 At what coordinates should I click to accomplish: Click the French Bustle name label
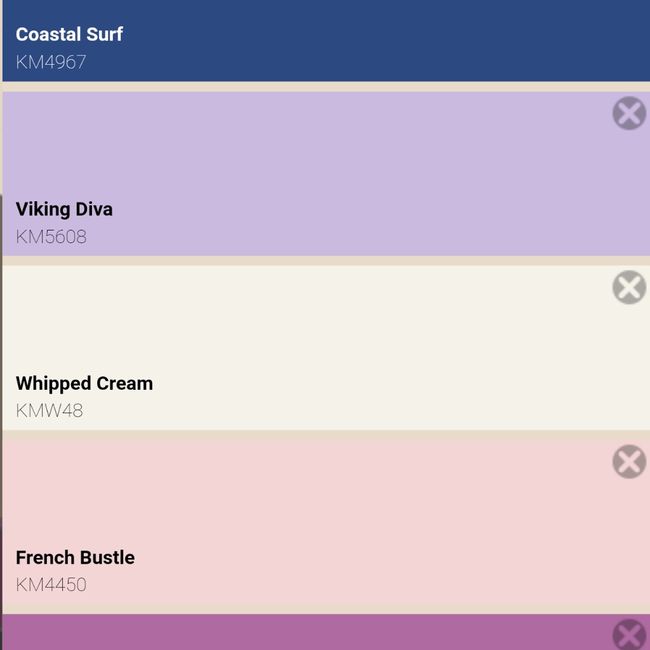click(75, 557)
